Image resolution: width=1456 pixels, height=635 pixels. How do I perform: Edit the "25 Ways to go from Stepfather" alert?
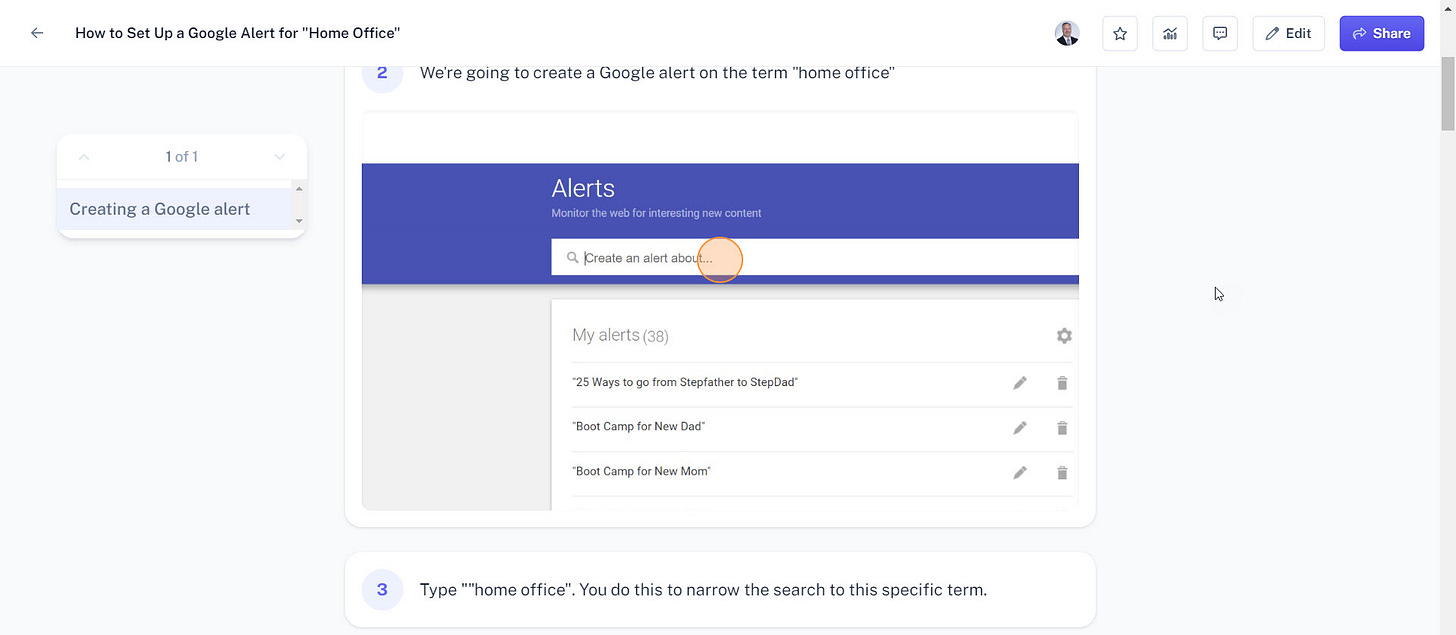[x=1020, y=383]
